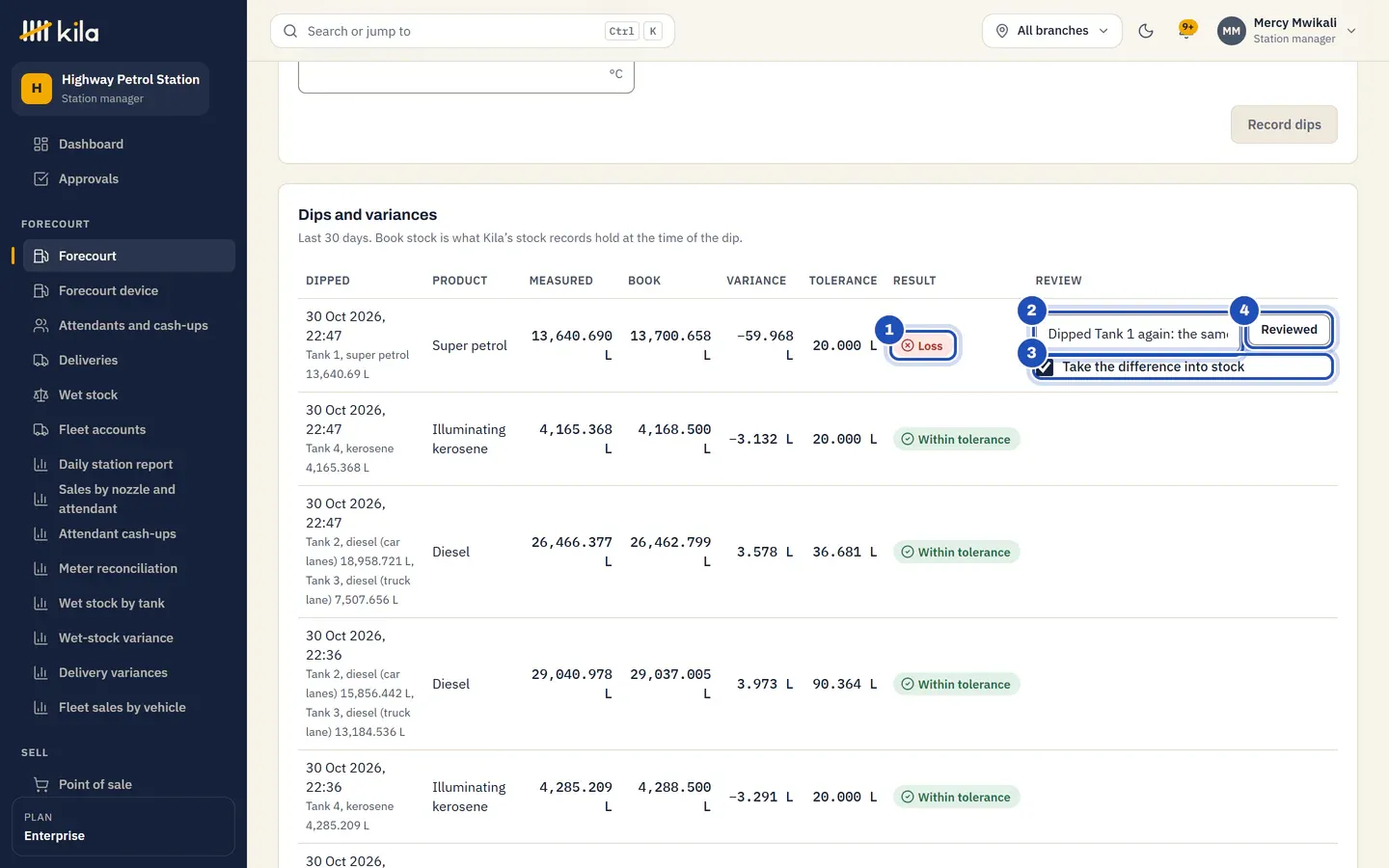Viewport: 1389px width, 868px height.
Task: Open Fleet sales by vehicle report
Action: click(129, 708)
